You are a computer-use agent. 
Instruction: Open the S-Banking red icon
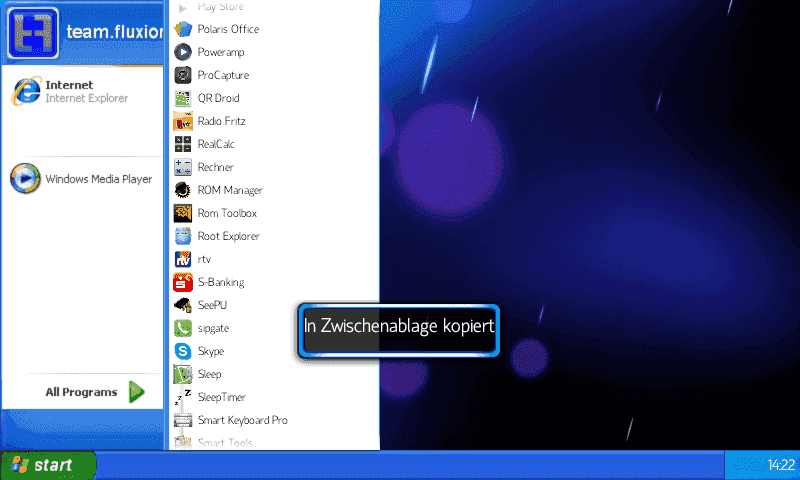click(x=183, y=282)
